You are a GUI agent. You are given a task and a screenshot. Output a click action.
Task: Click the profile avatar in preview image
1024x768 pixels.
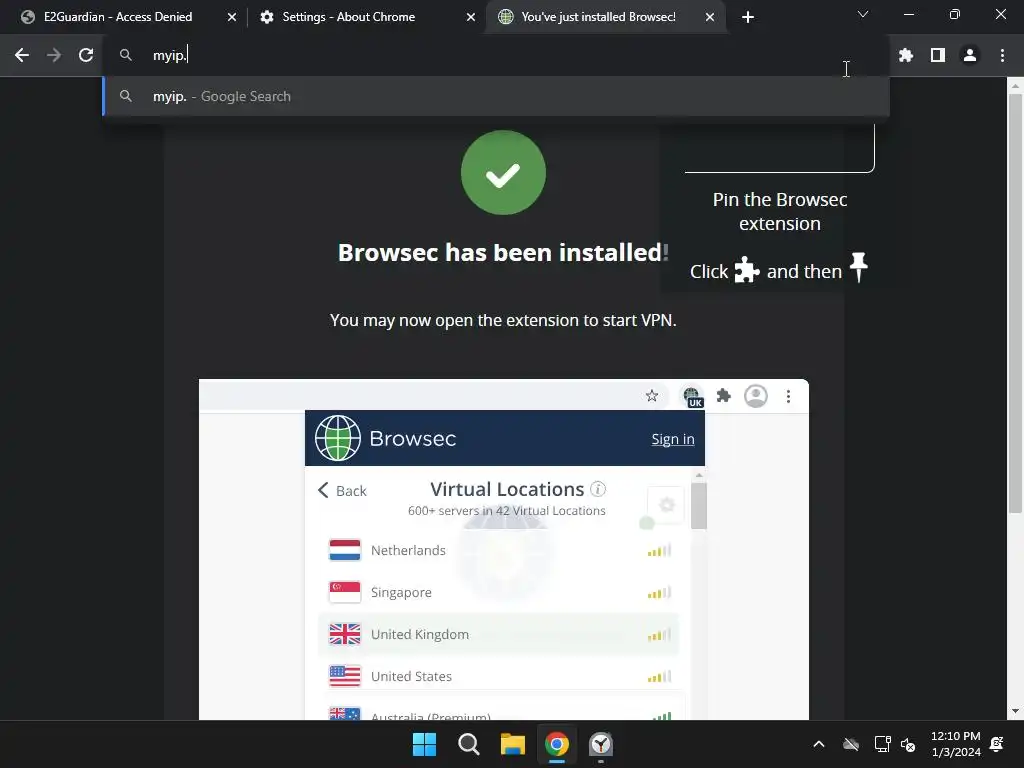756,396
